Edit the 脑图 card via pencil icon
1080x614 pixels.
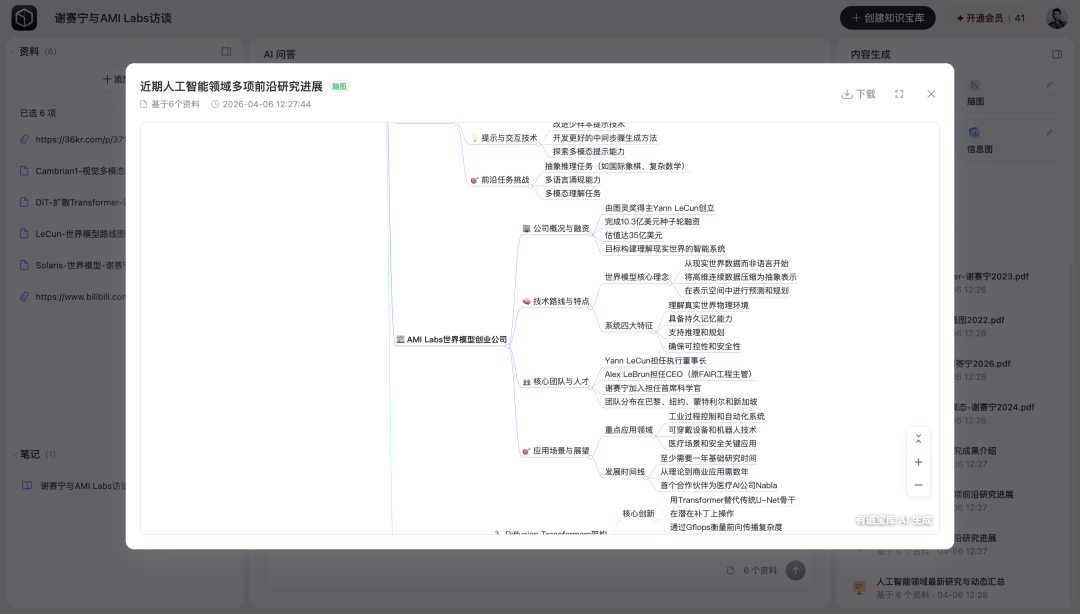click(x=1049, y=85)
